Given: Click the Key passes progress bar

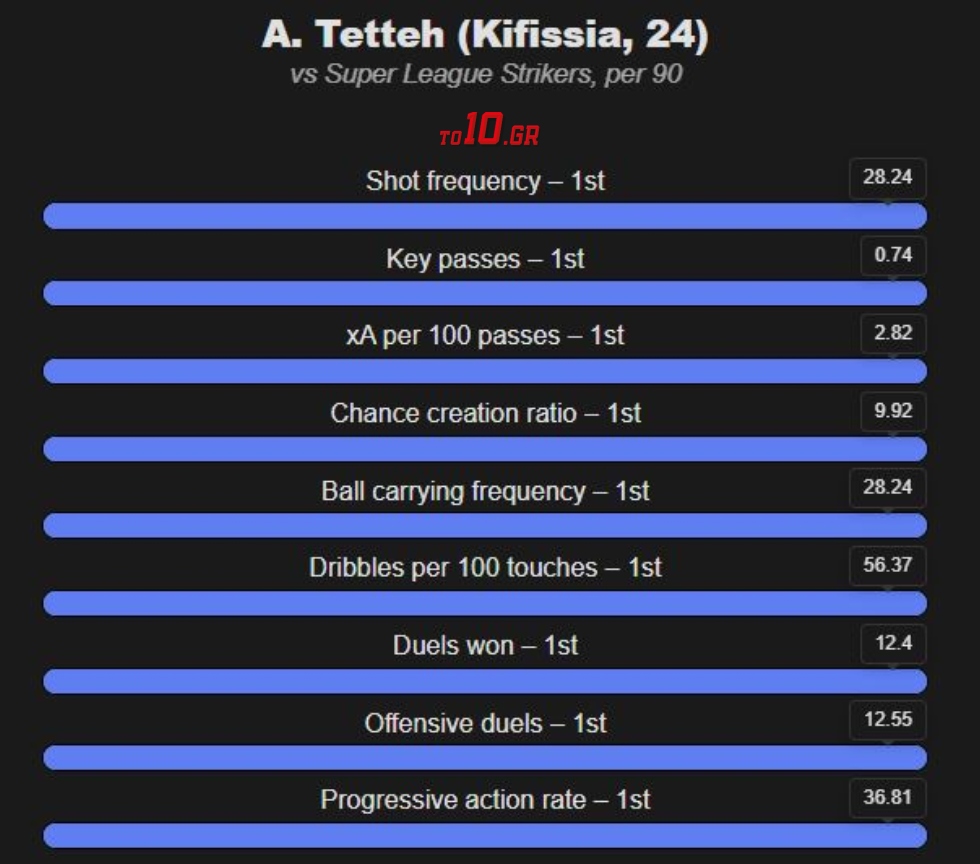Looking at the screenshot, I should click(x=485, y=293).
